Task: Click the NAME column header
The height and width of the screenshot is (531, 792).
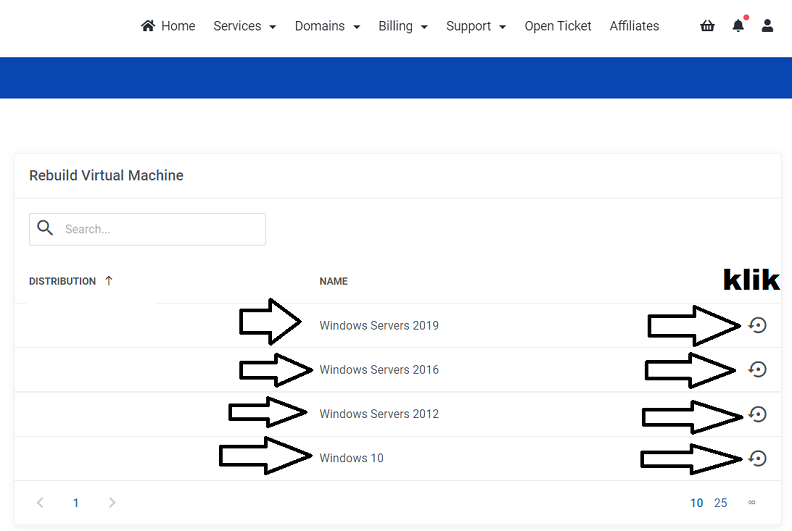Action: tap(333, 281)
